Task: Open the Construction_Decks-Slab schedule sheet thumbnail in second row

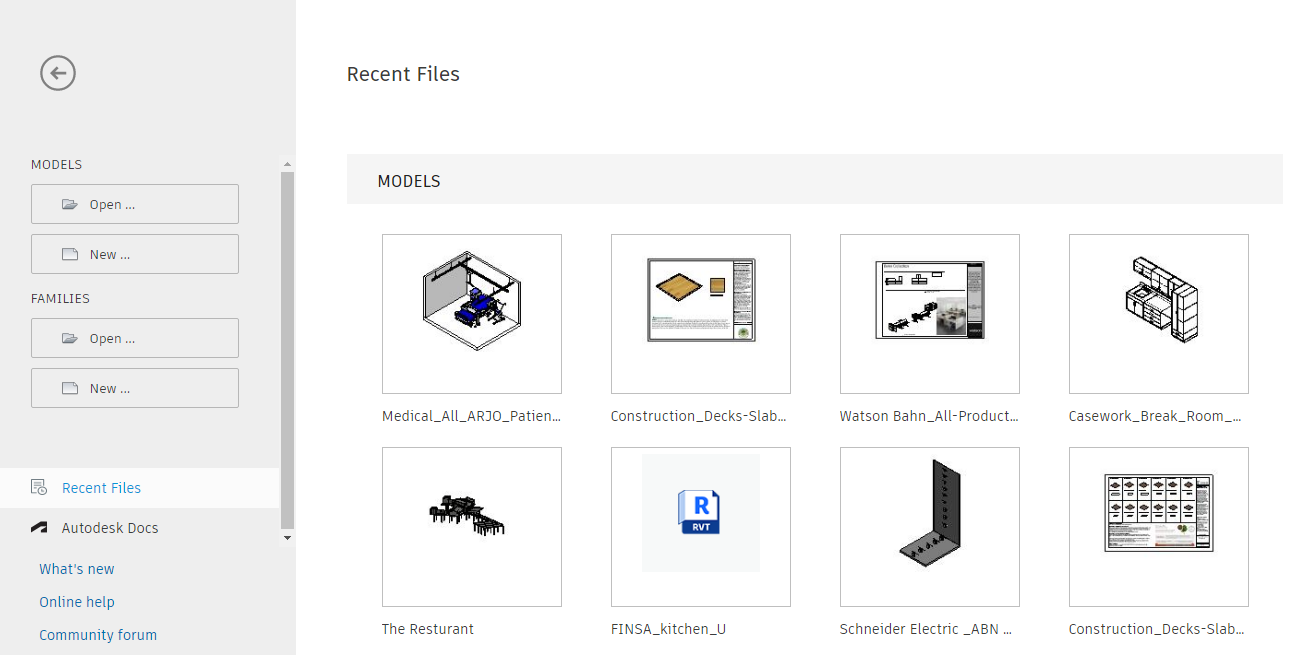Action: 1159,527
